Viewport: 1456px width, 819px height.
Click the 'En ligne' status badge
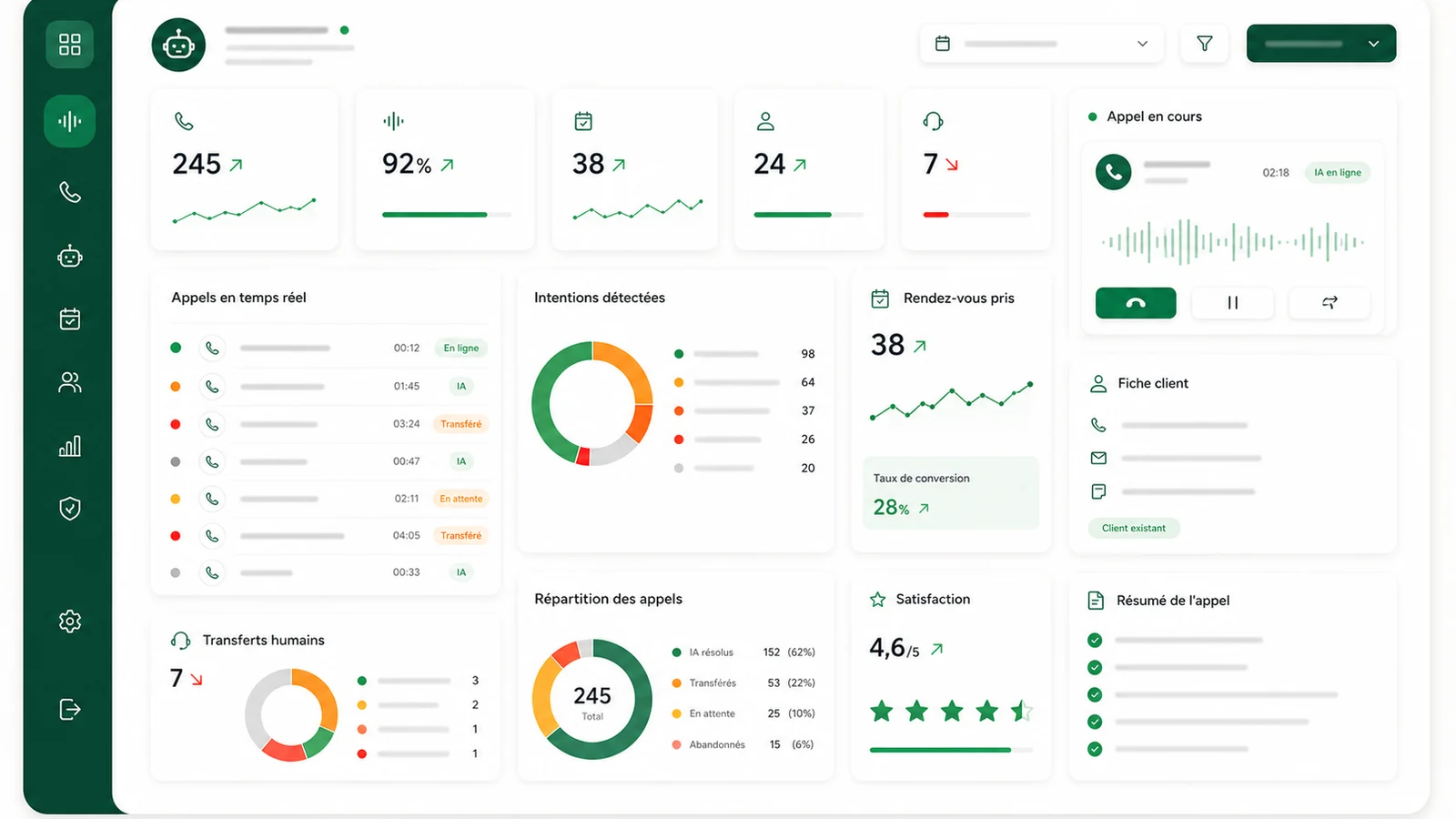(x=461, y=348)
